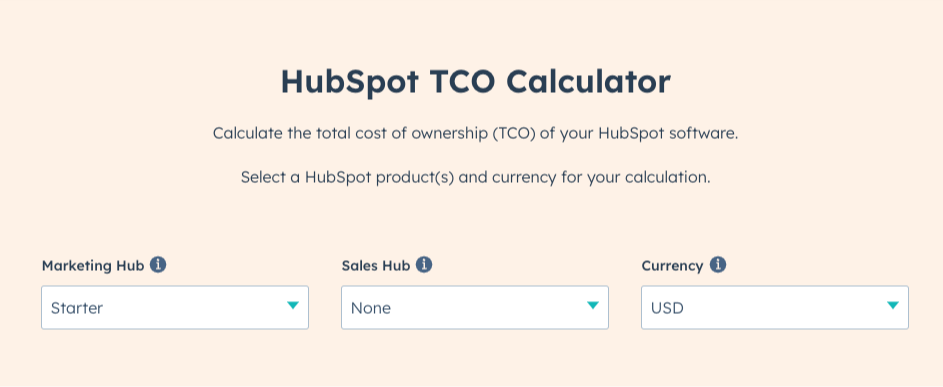
Task: Open the Marketing Hub select box
Action: [x=175, y=308]
